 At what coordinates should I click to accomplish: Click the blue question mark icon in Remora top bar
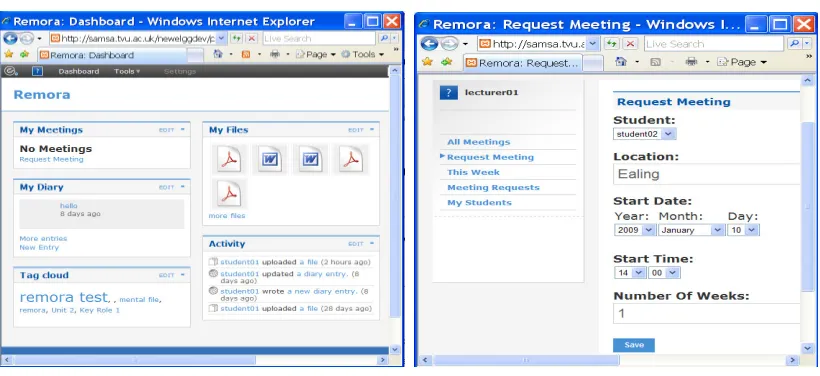(37, 71)
